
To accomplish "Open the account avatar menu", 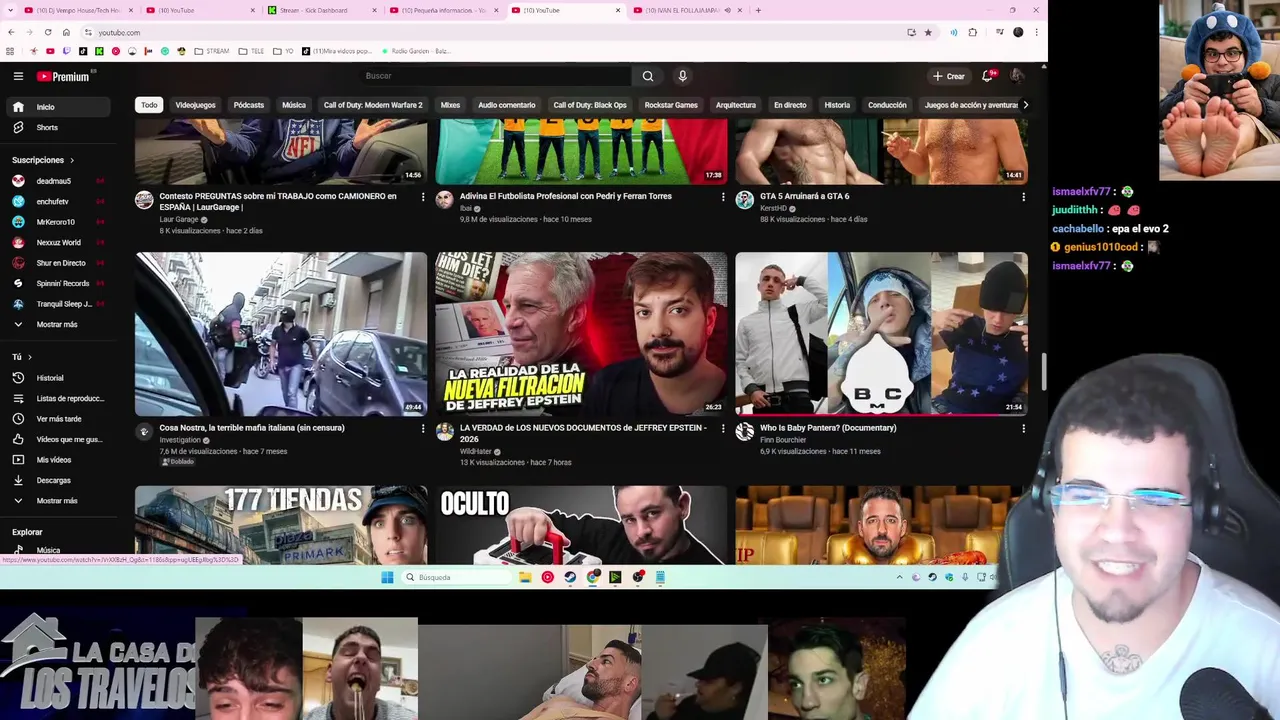I will tap(1017, 76).
